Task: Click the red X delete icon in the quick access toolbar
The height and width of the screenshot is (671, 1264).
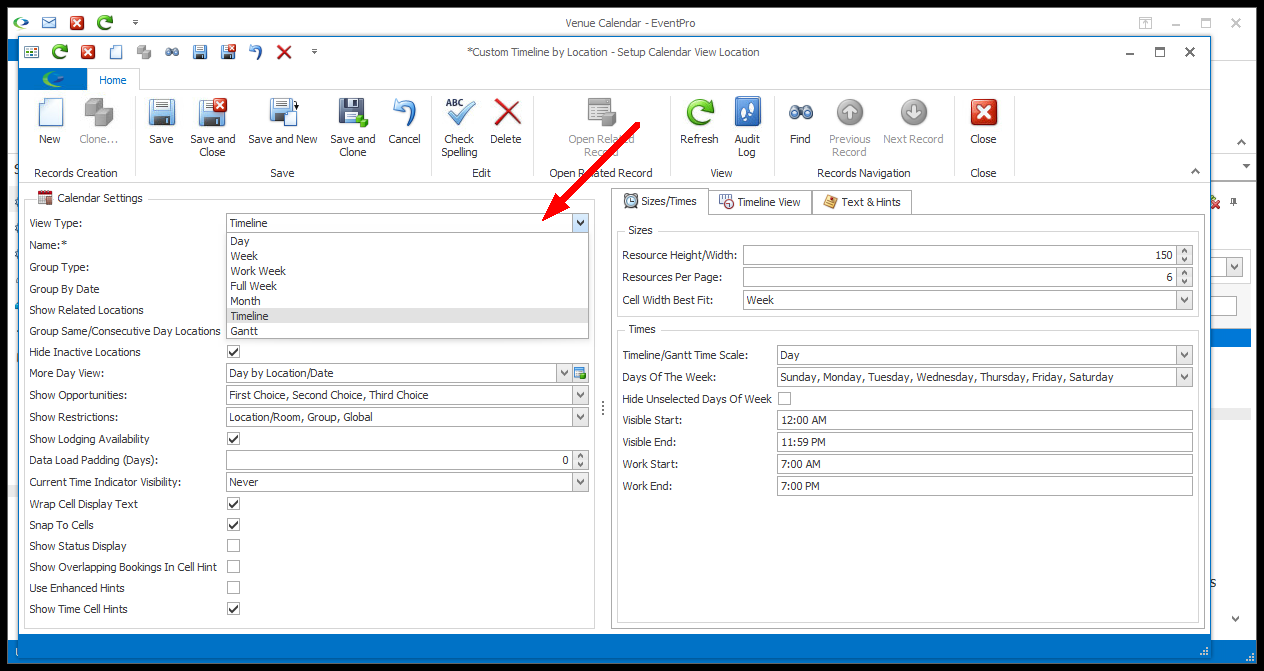Action: point(284,52)
